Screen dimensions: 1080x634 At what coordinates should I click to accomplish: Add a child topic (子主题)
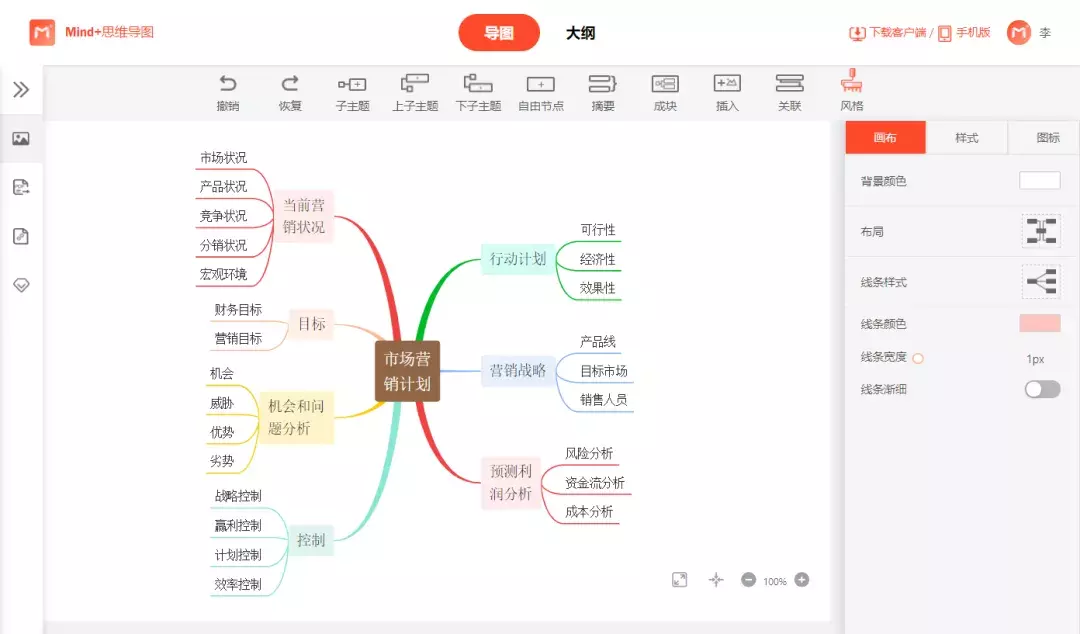click(x=352, y=85)
